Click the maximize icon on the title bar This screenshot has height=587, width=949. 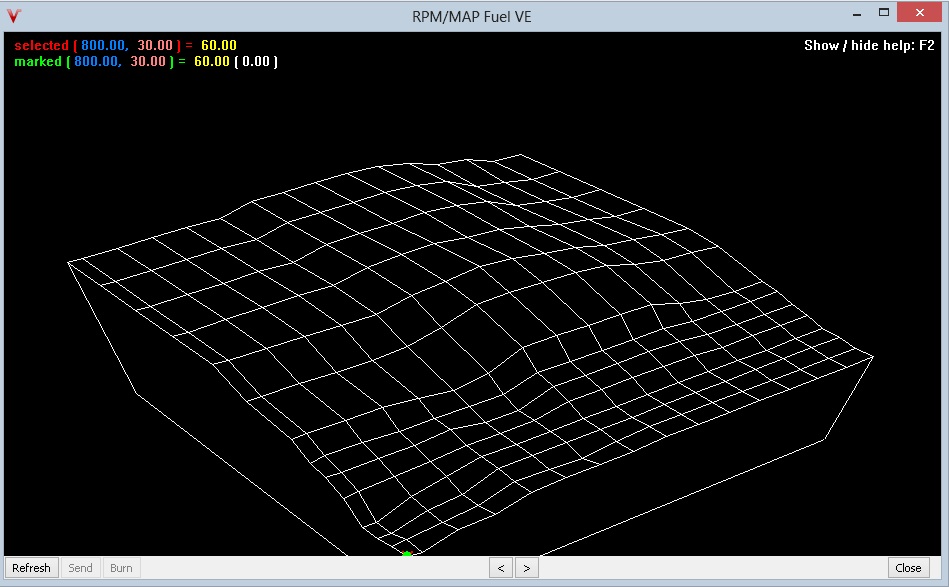[884, 13]
